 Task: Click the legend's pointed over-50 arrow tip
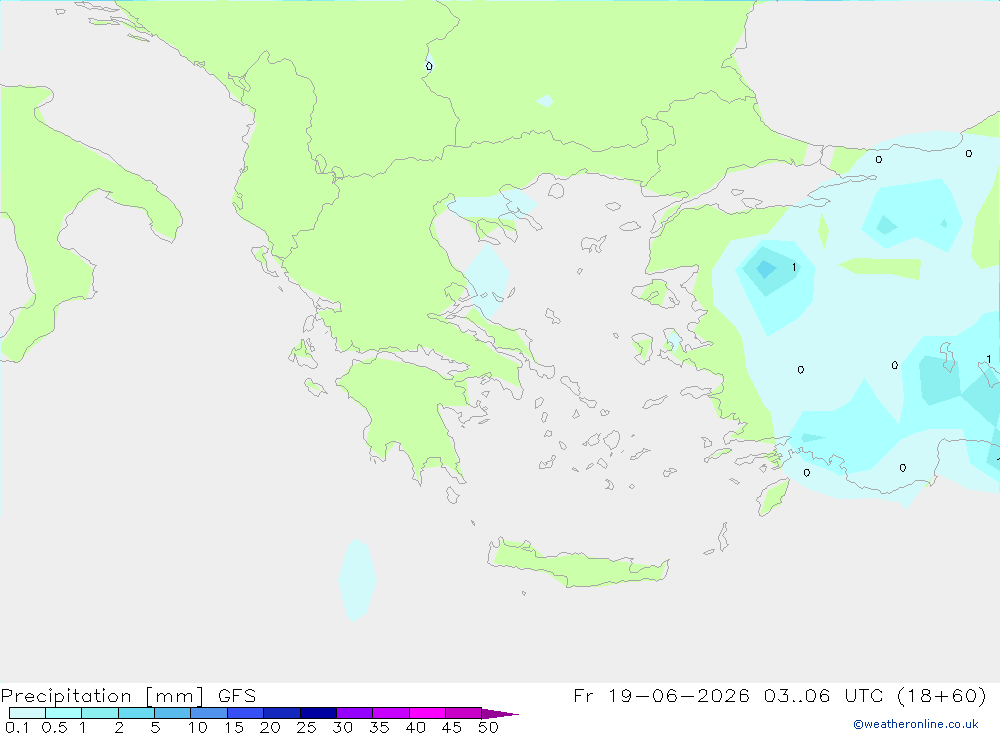click(500, 713)
